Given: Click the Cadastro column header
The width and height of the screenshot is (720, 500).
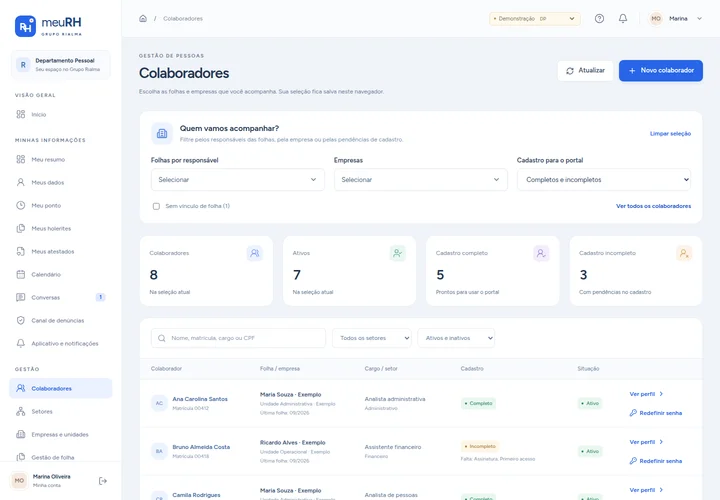Looking at the screenshot, I should [x=472, y=369].
